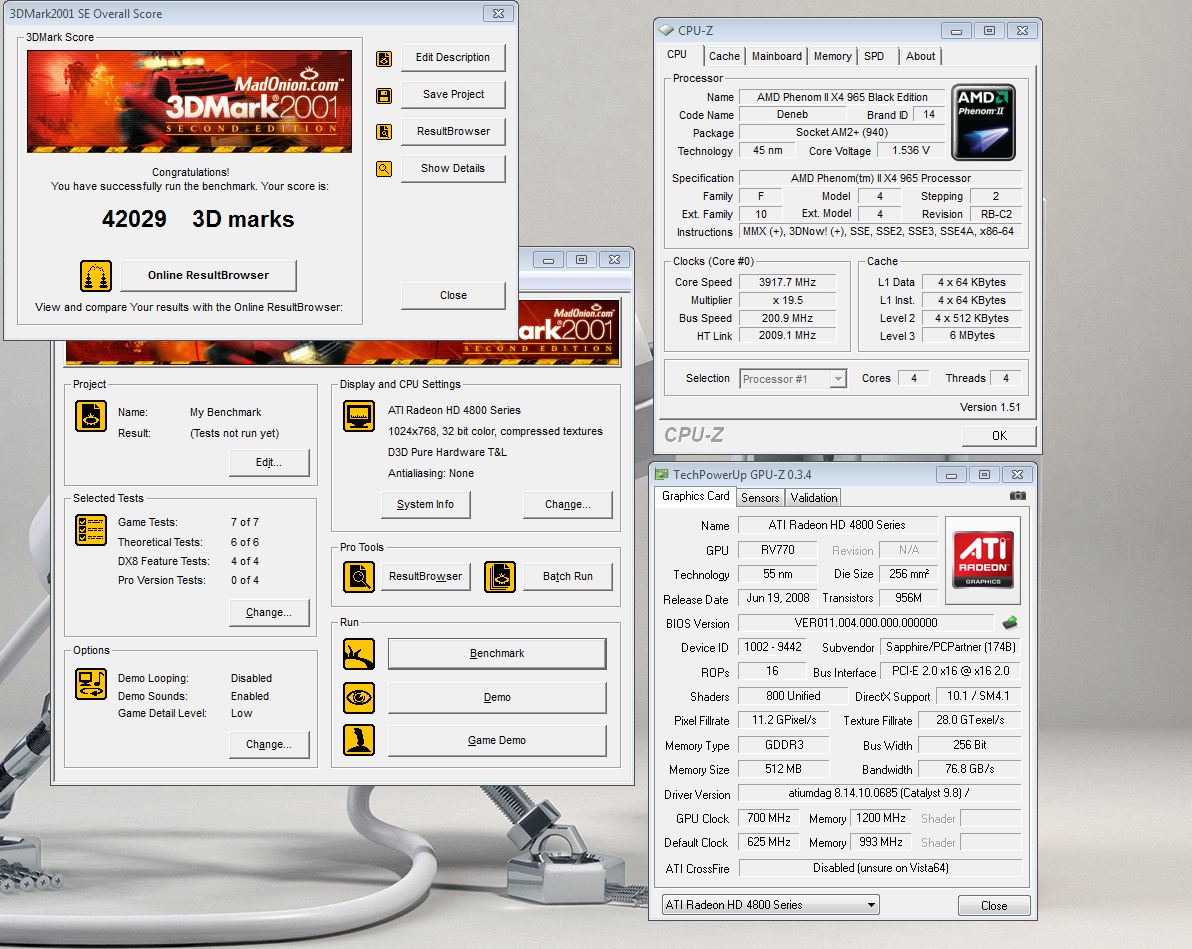The height and width of the screenshot is (949, 1192).
Task: Click the GPU-Z screenshot camera icon
Action: point(1017,496)
